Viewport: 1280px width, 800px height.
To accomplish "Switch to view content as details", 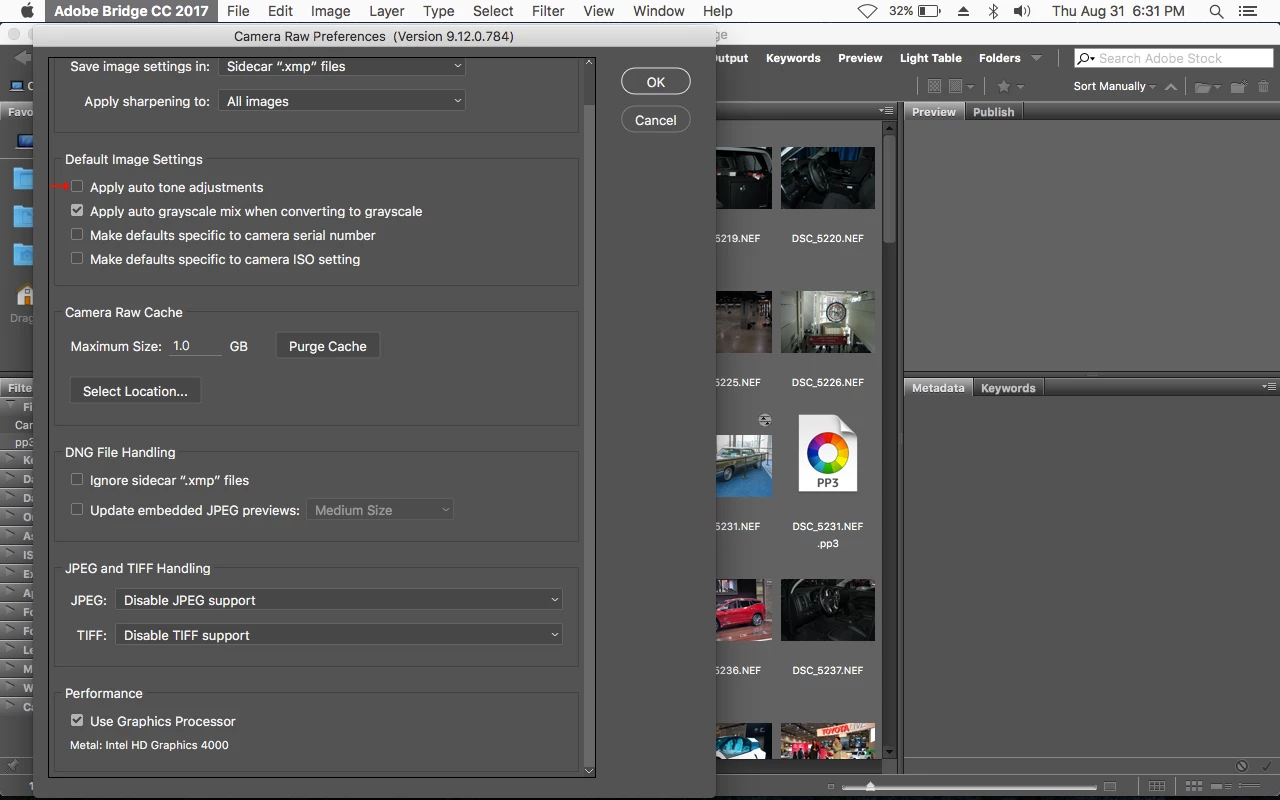I will click(1223, 787).
